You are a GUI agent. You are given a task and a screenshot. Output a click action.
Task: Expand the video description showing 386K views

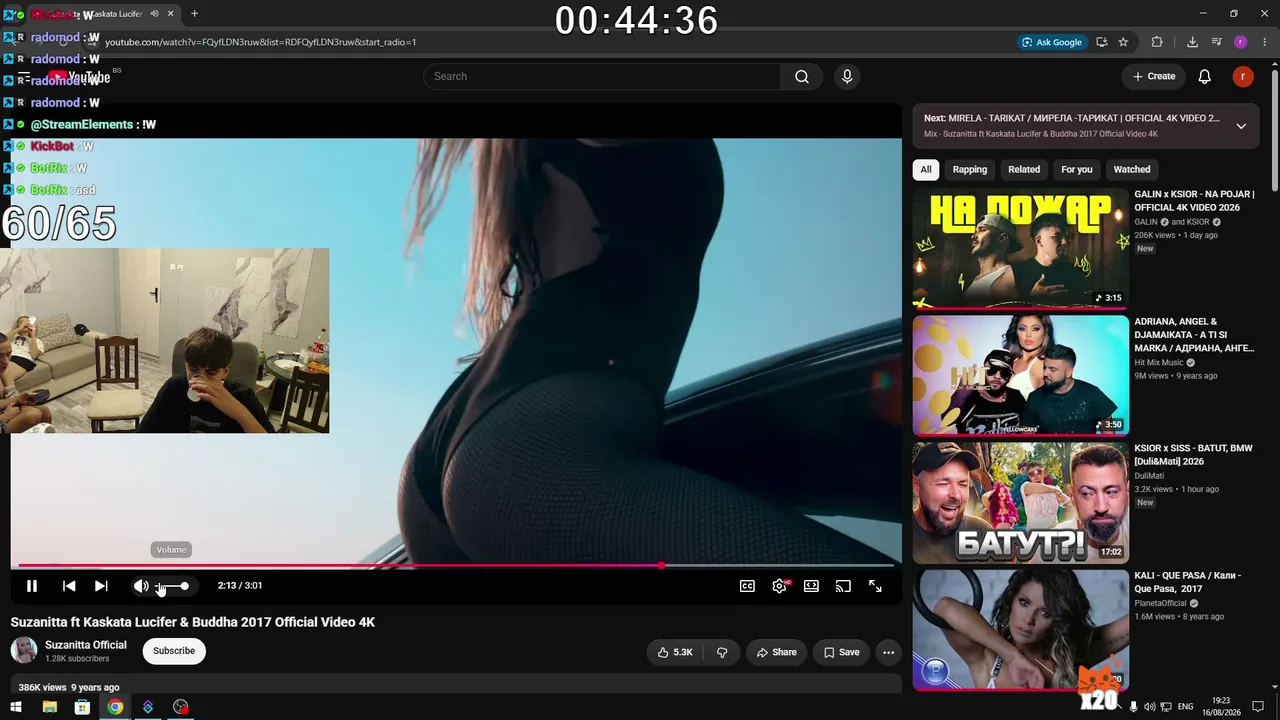pyautogui.click(x=456, y=687)
